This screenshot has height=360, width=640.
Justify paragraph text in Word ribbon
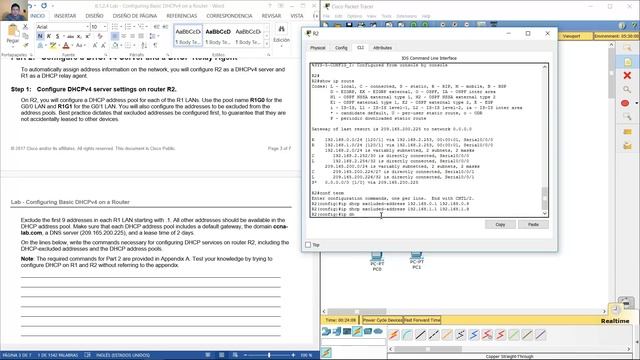tap(141, 36)
